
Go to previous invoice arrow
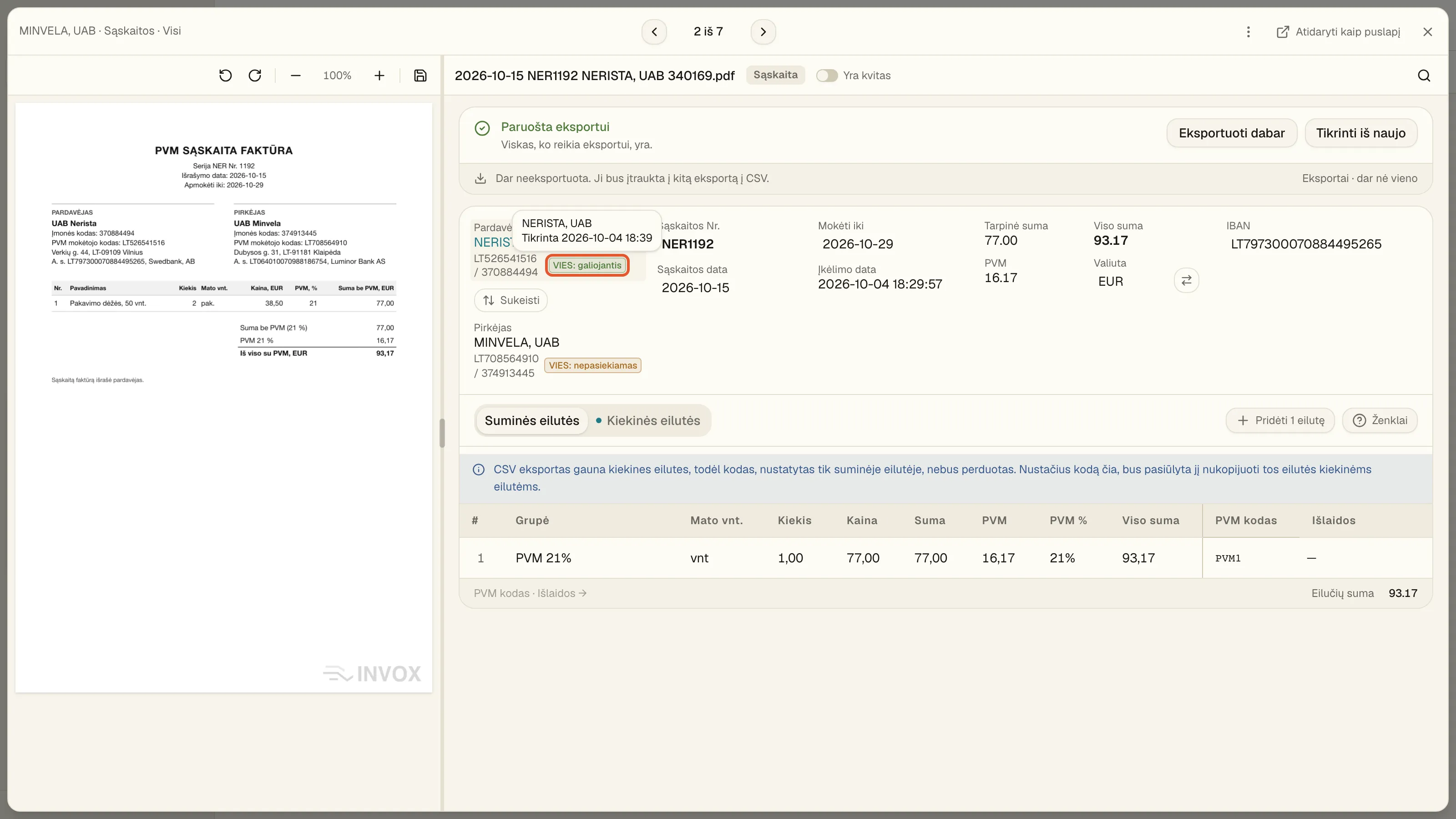[654, 32]
